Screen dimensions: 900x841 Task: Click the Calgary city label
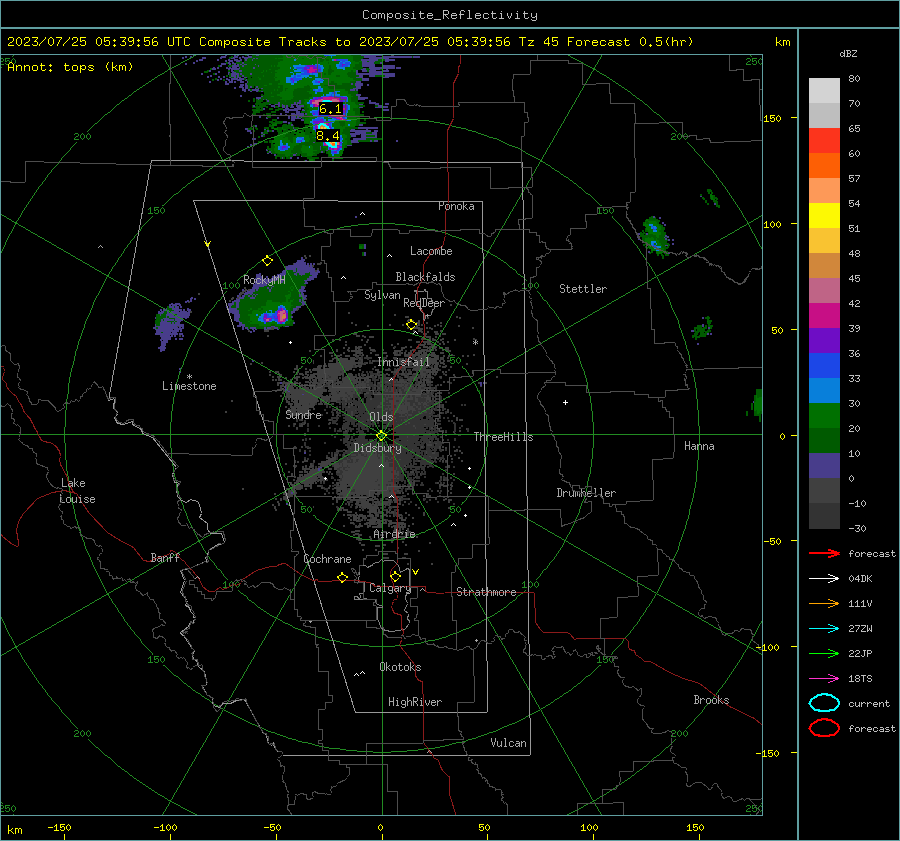tap(390, 588)
